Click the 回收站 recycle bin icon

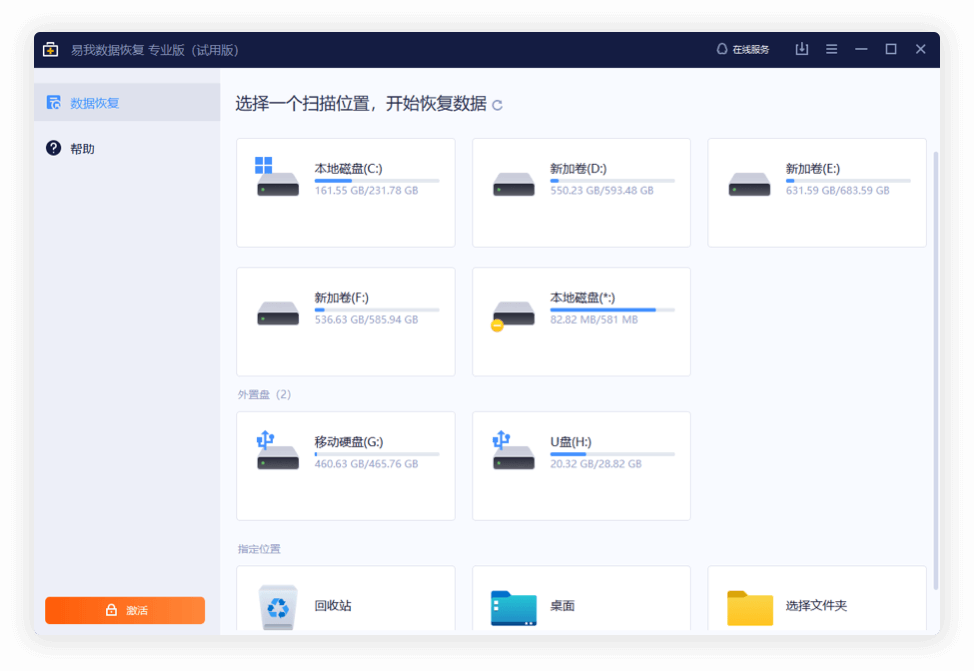(x=278, y=607)
